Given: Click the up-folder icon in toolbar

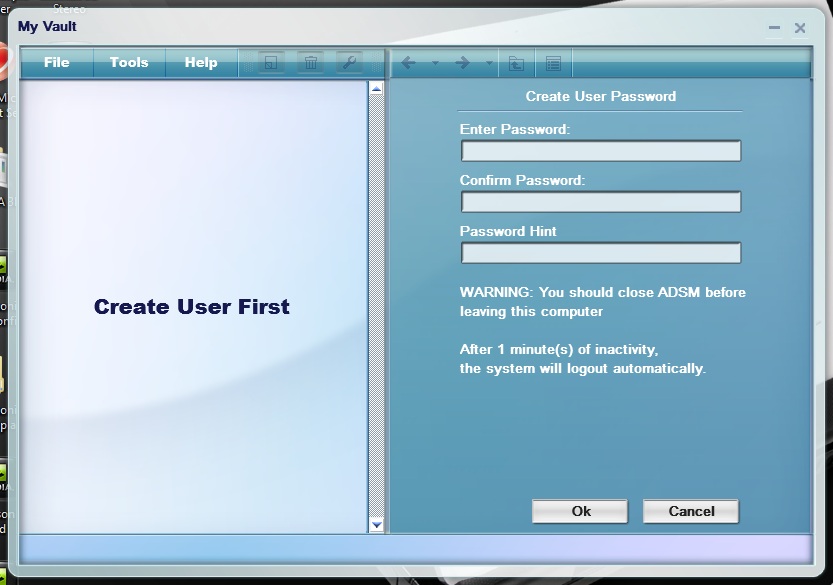Looking at the screenshot, I should [x=516, y=63].
